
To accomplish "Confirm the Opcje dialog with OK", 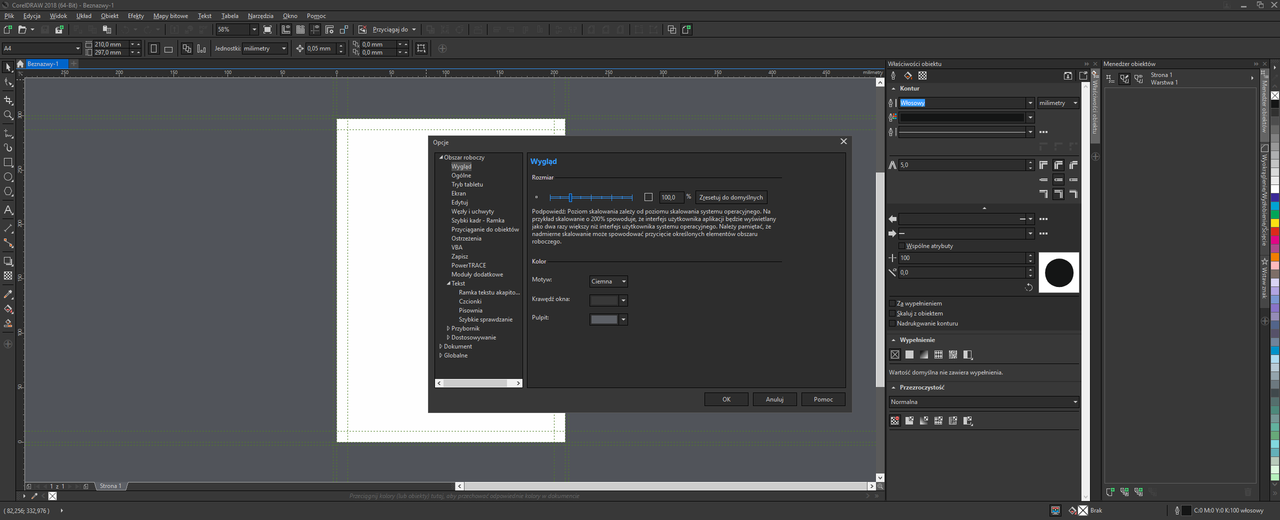I will click(x=726, y=399).
